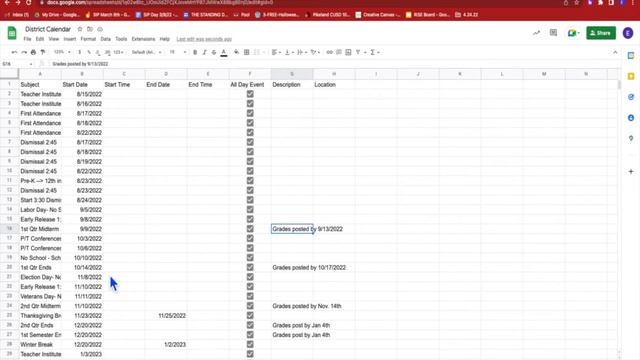Open the Tasks side panel icon
Image resolution: width=640 pixels, height=360 pixels.
click(x=631, y=97)
